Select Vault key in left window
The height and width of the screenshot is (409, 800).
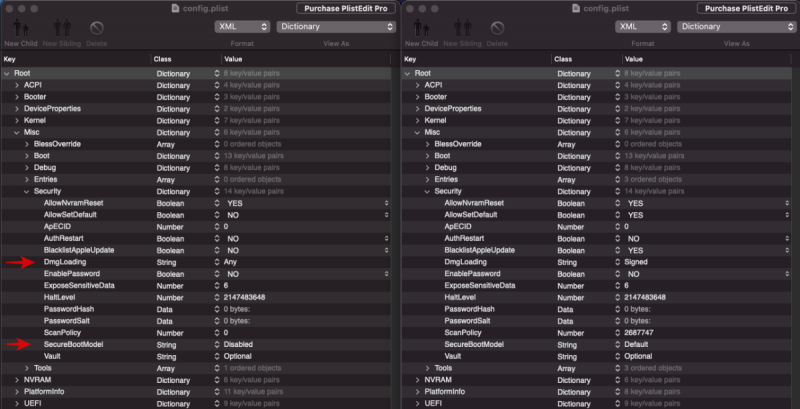point(52,356)
